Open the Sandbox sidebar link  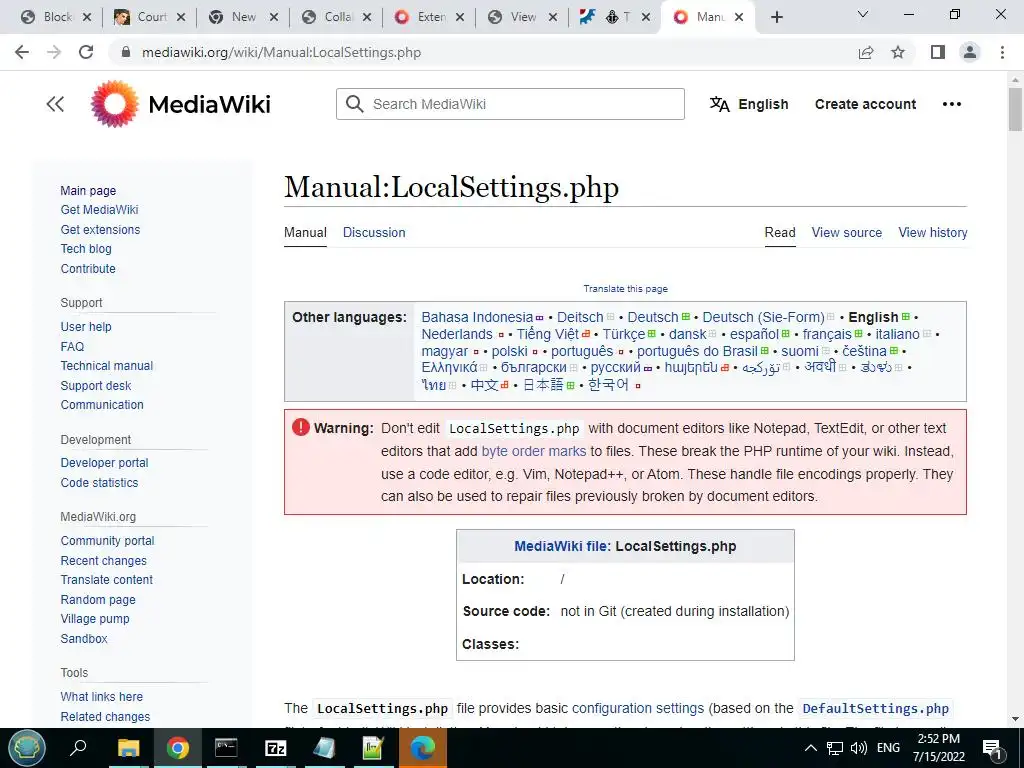(84, 639)
